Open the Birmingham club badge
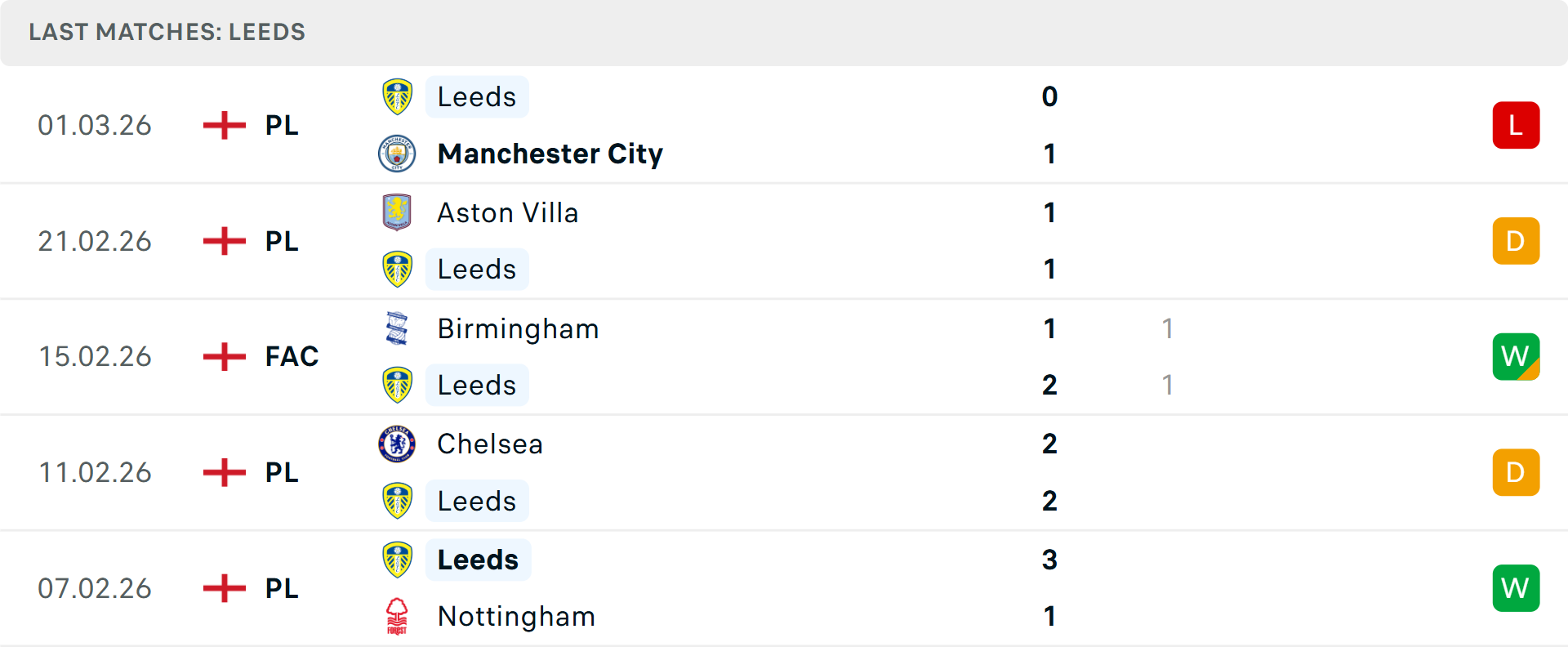 point(397,328)
